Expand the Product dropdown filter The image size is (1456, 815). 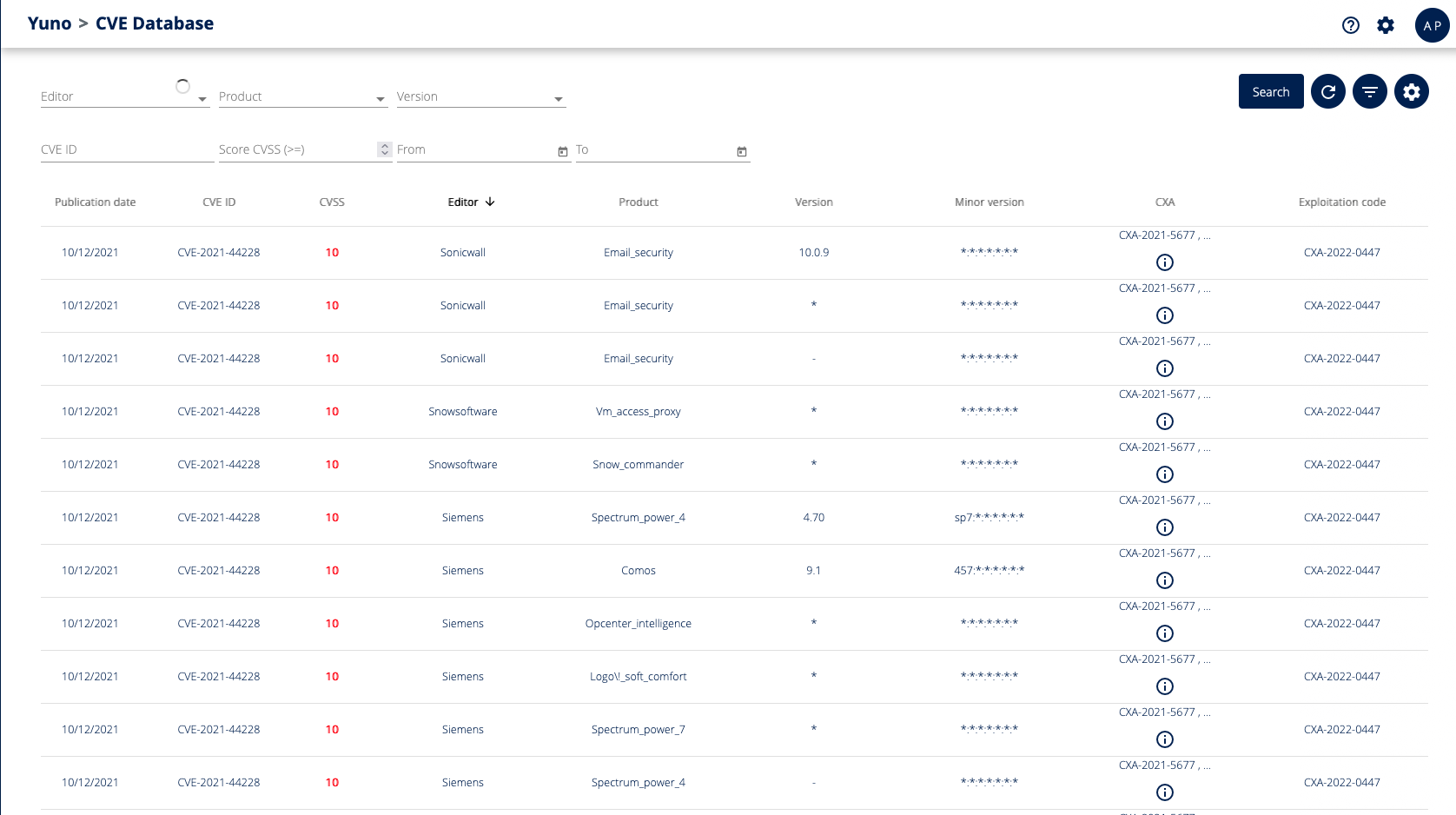pyautogui.click(x=381, y=99)
